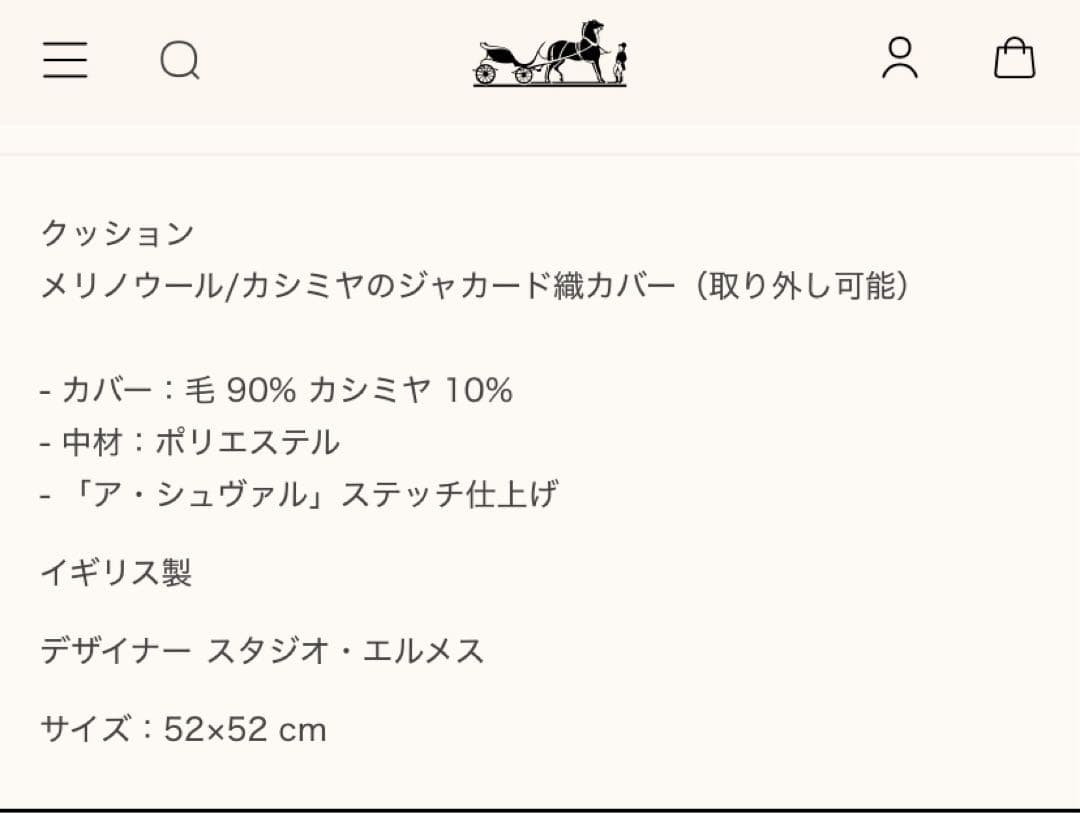Image resolution: width=1080 pixels, height=813 pixels.
Task: Click the サイズ：52×52 cm specification line
Action: pyautogui.click(x=183, y=730)
